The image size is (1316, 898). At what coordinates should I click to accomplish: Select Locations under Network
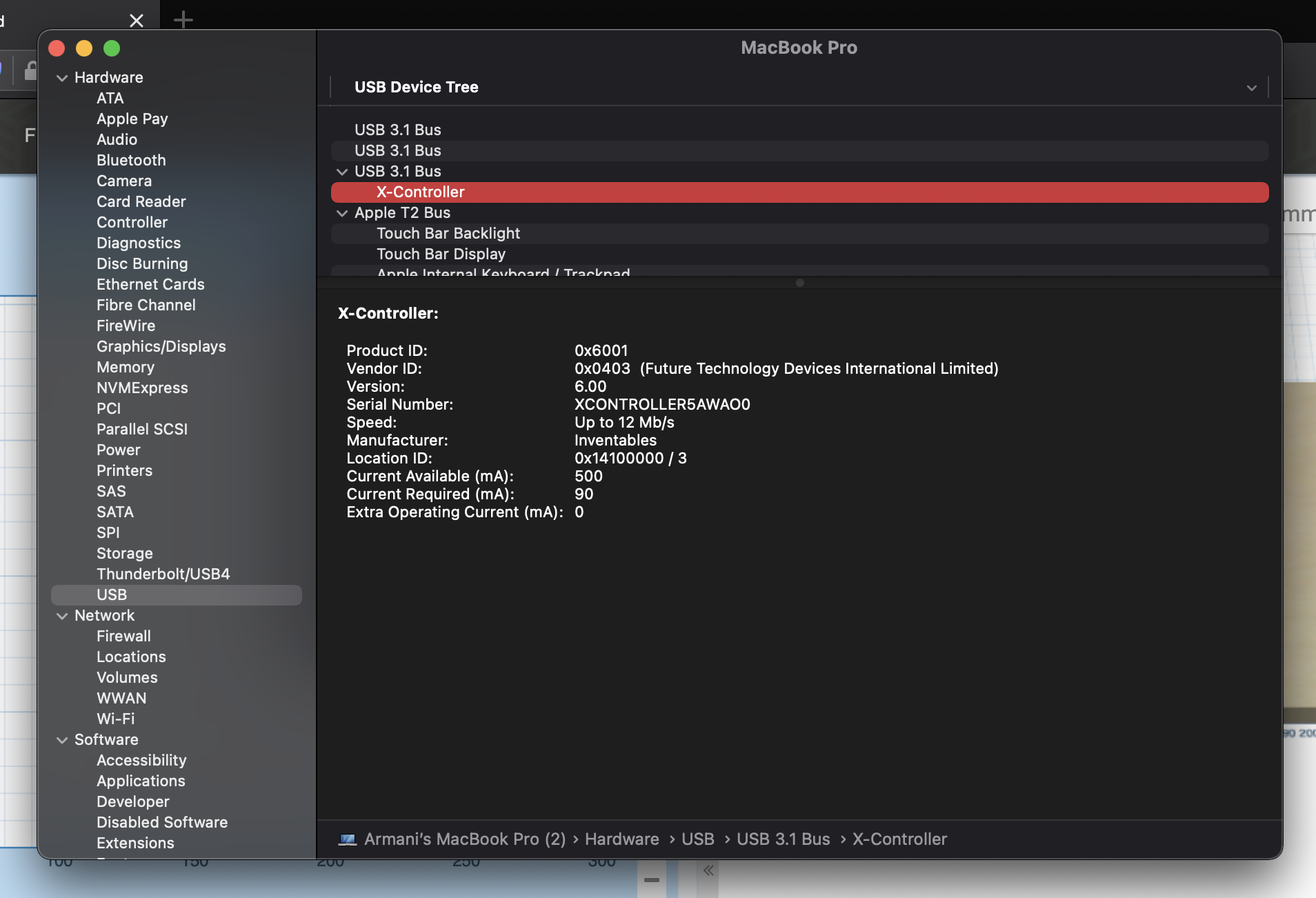click(131, 657)
